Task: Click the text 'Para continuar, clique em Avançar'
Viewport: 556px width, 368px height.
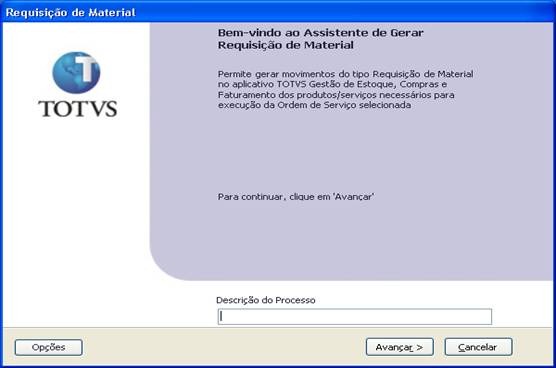Action: click(296, 197)
